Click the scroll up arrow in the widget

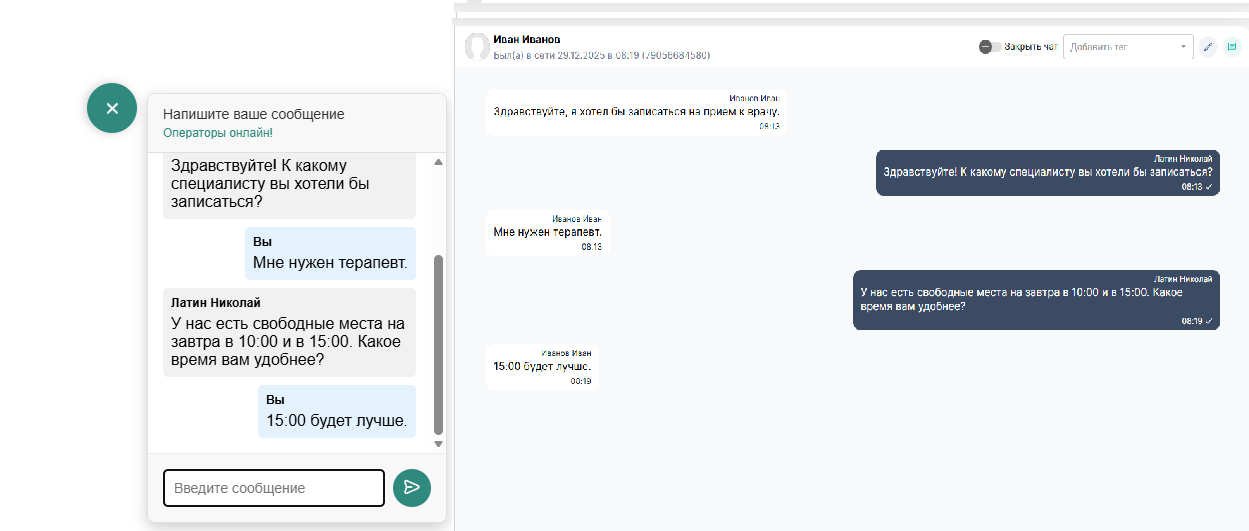pos(438,162)
